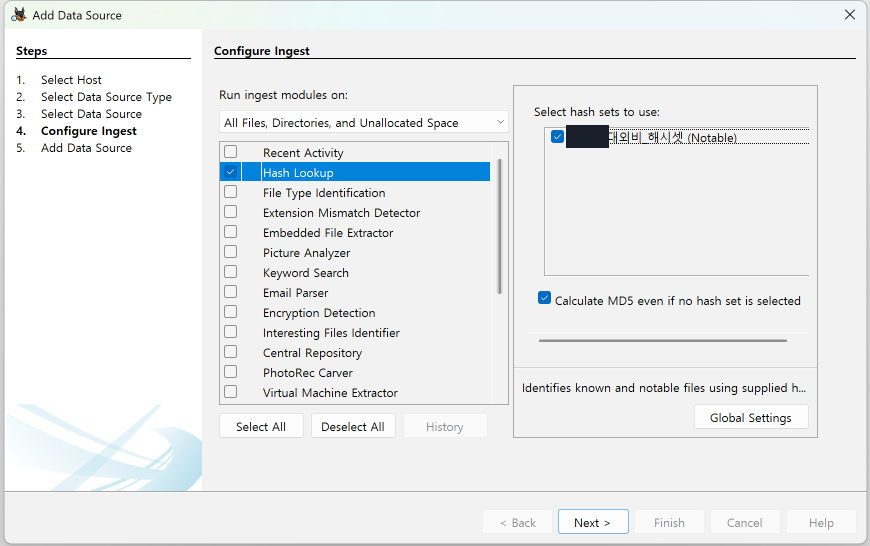The image size is (870, 546).
Task: Select the Encryption Detection module label
Action: [319, 312]
